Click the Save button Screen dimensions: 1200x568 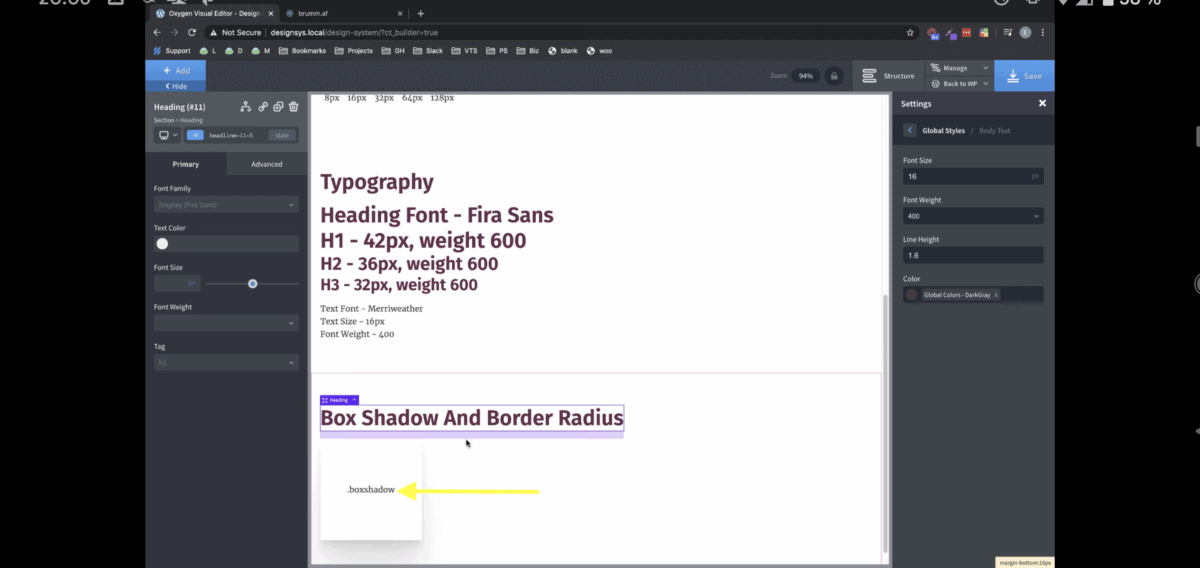1024,76
